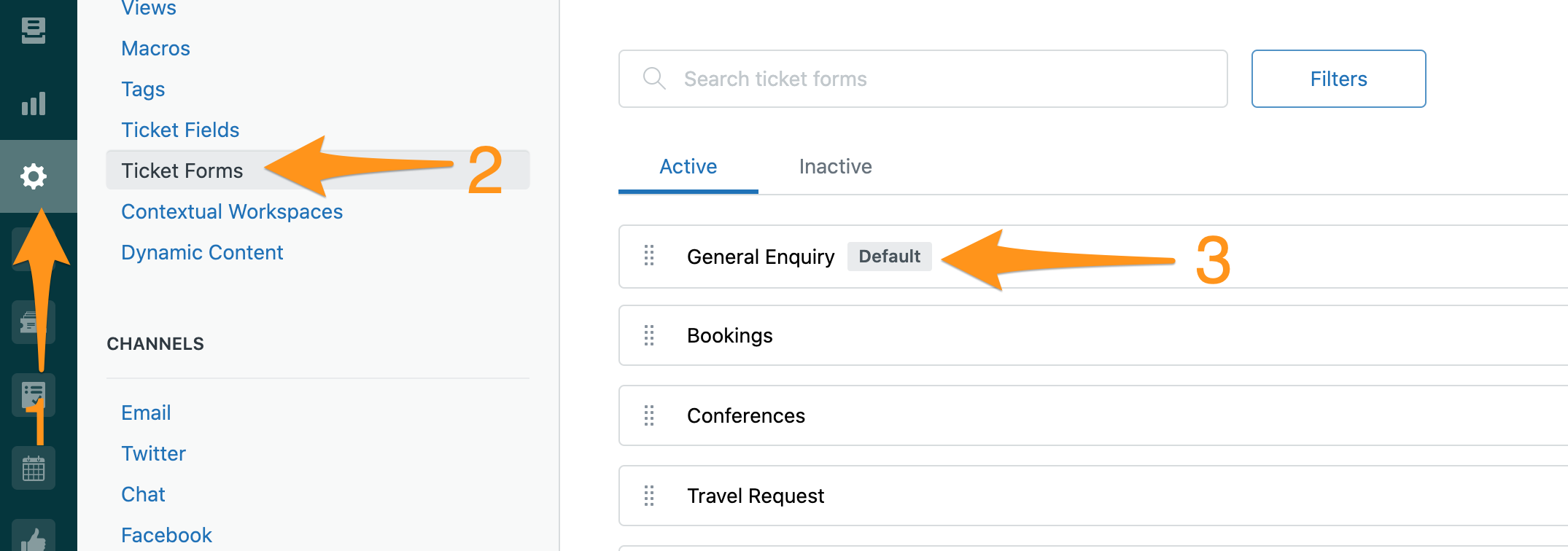1568x551 pixels.
Task: Go to Ticket Fields settings
Action: tap(180, 130)
